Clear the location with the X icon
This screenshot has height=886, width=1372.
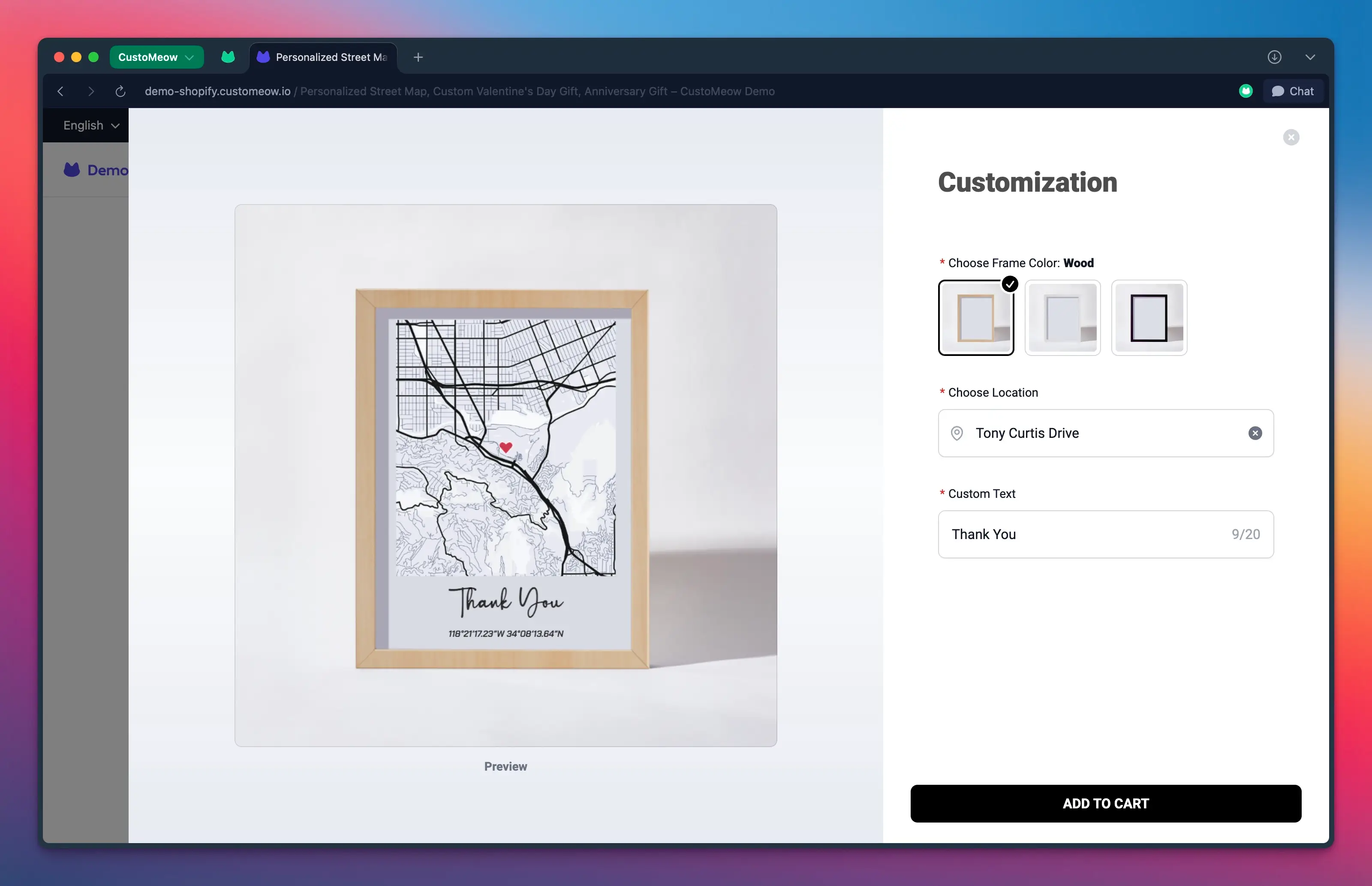1255,433
